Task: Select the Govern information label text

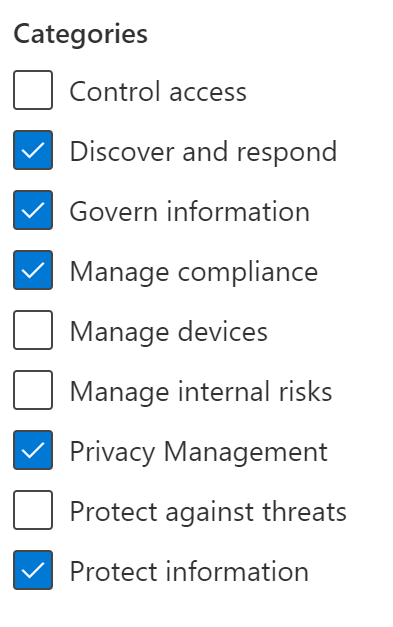Action: click(x=190, y=212)
